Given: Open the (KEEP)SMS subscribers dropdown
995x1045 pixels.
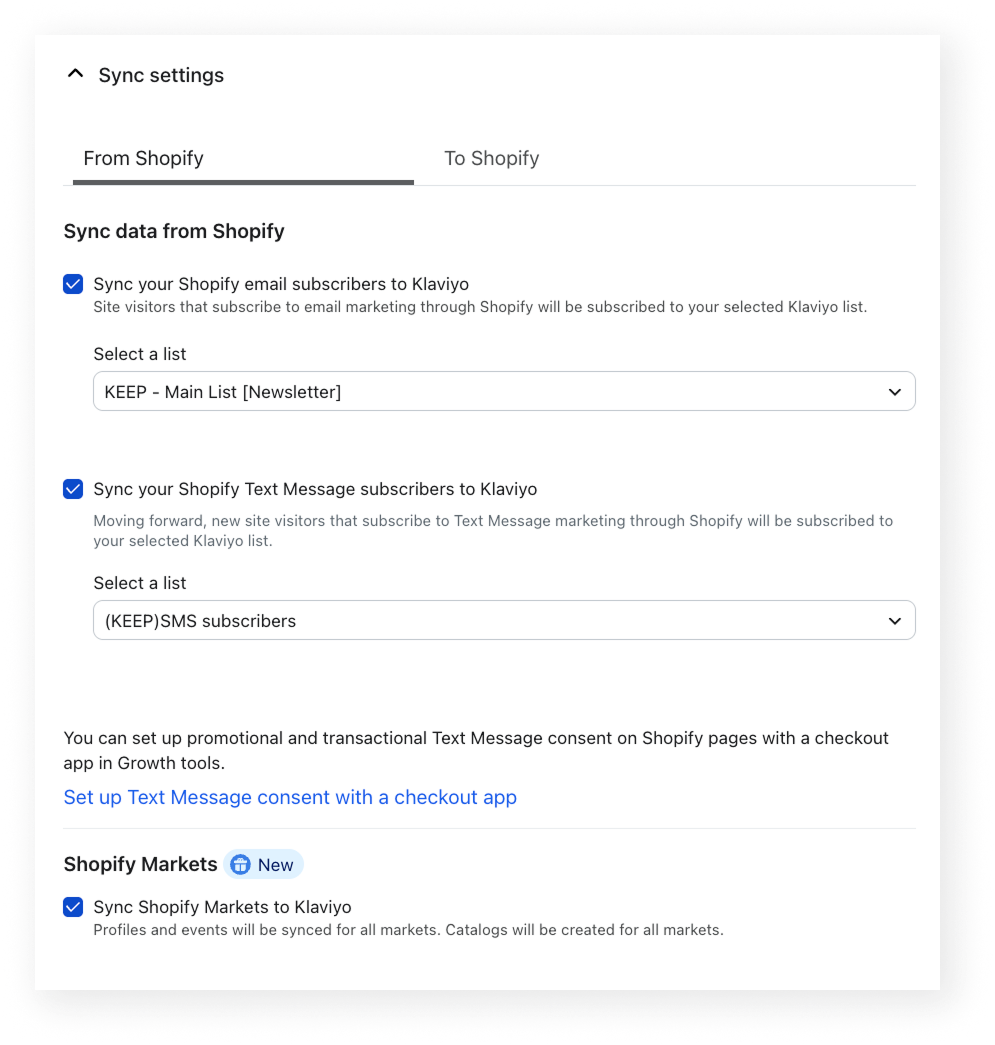Looking at the screenshot, I should pos(504,620).
